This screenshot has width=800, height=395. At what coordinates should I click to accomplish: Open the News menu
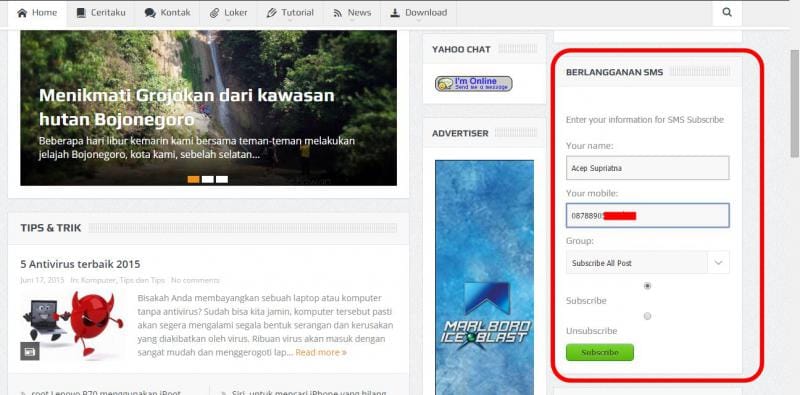click(352, 13)
